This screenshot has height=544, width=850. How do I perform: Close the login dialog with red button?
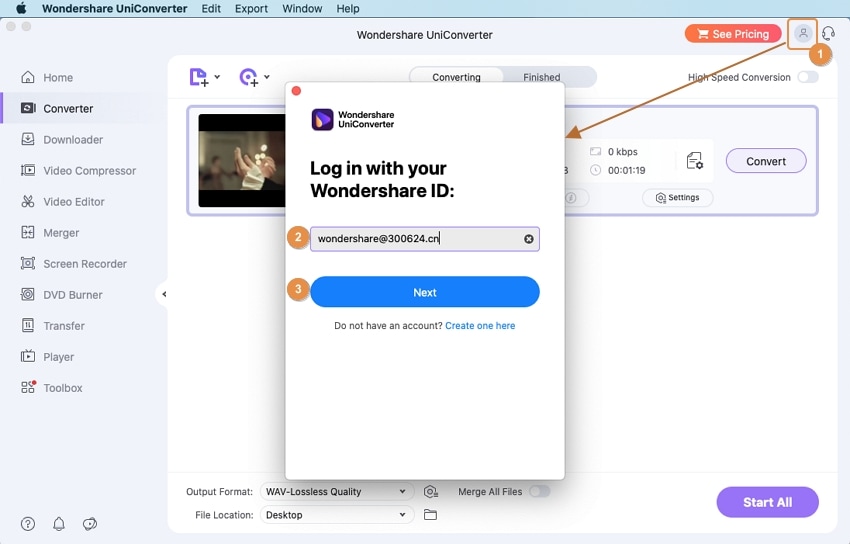(296, 90)
